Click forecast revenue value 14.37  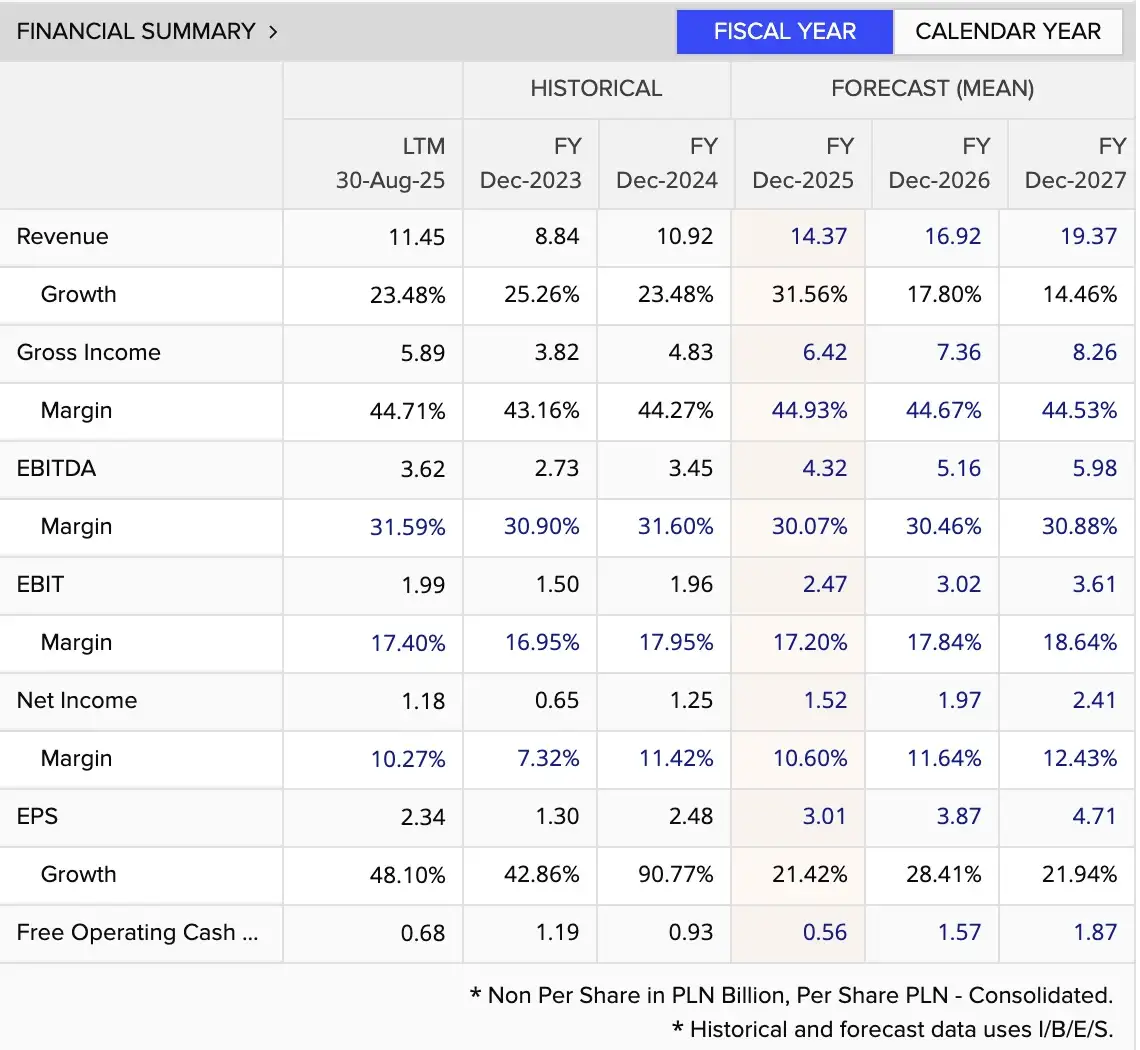pos(819,236)
